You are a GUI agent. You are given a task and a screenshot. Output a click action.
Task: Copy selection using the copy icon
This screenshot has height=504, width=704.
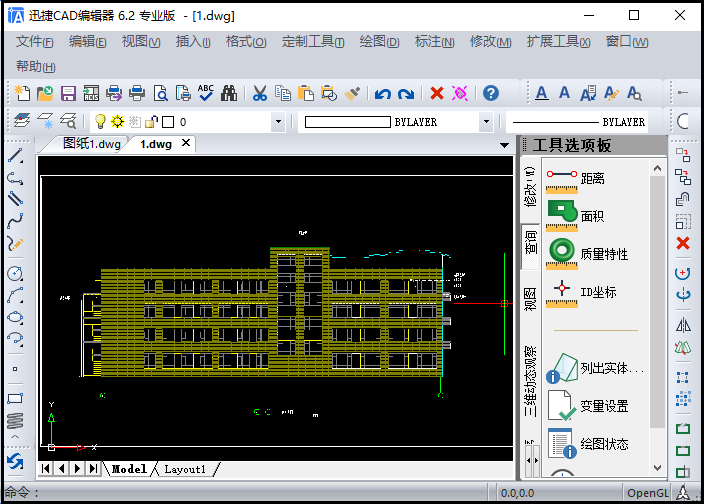283,93
